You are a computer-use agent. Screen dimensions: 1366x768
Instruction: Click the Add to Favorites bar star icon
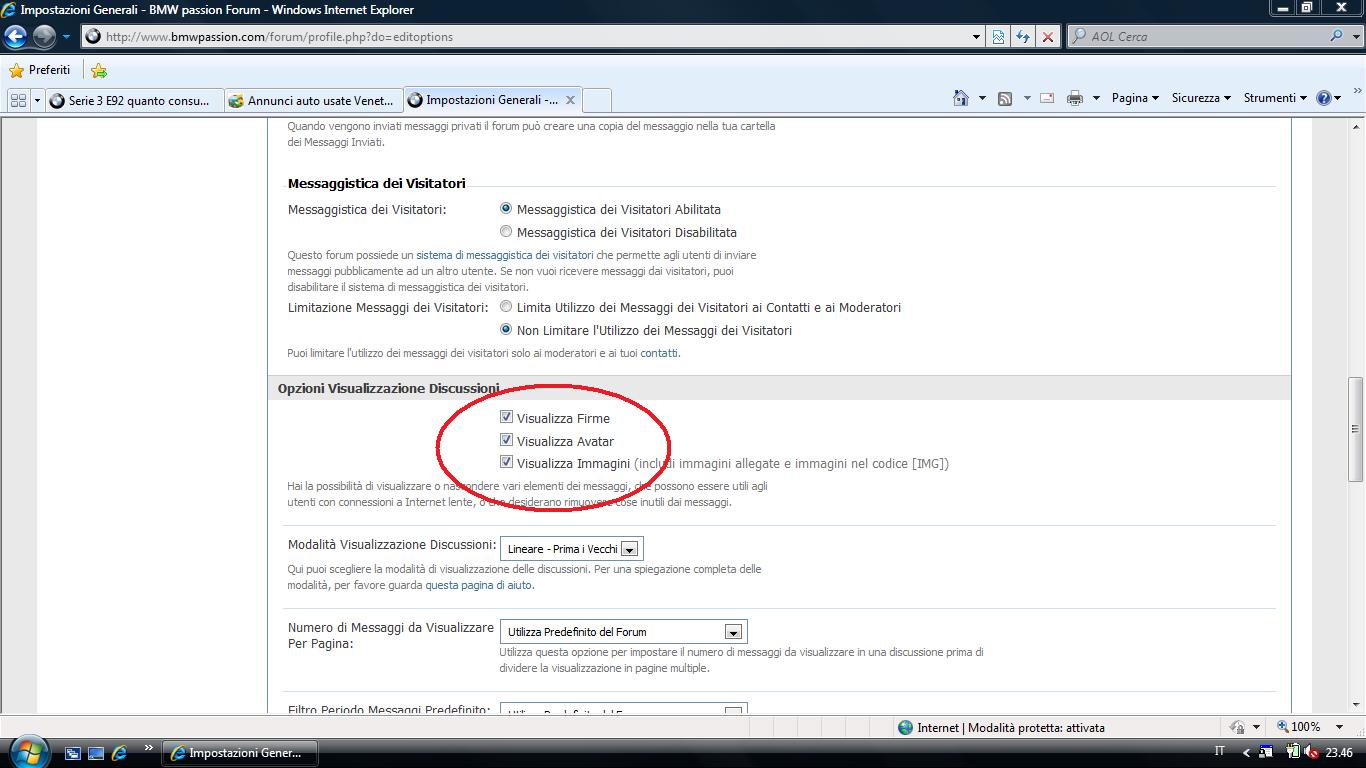point(98,70)
